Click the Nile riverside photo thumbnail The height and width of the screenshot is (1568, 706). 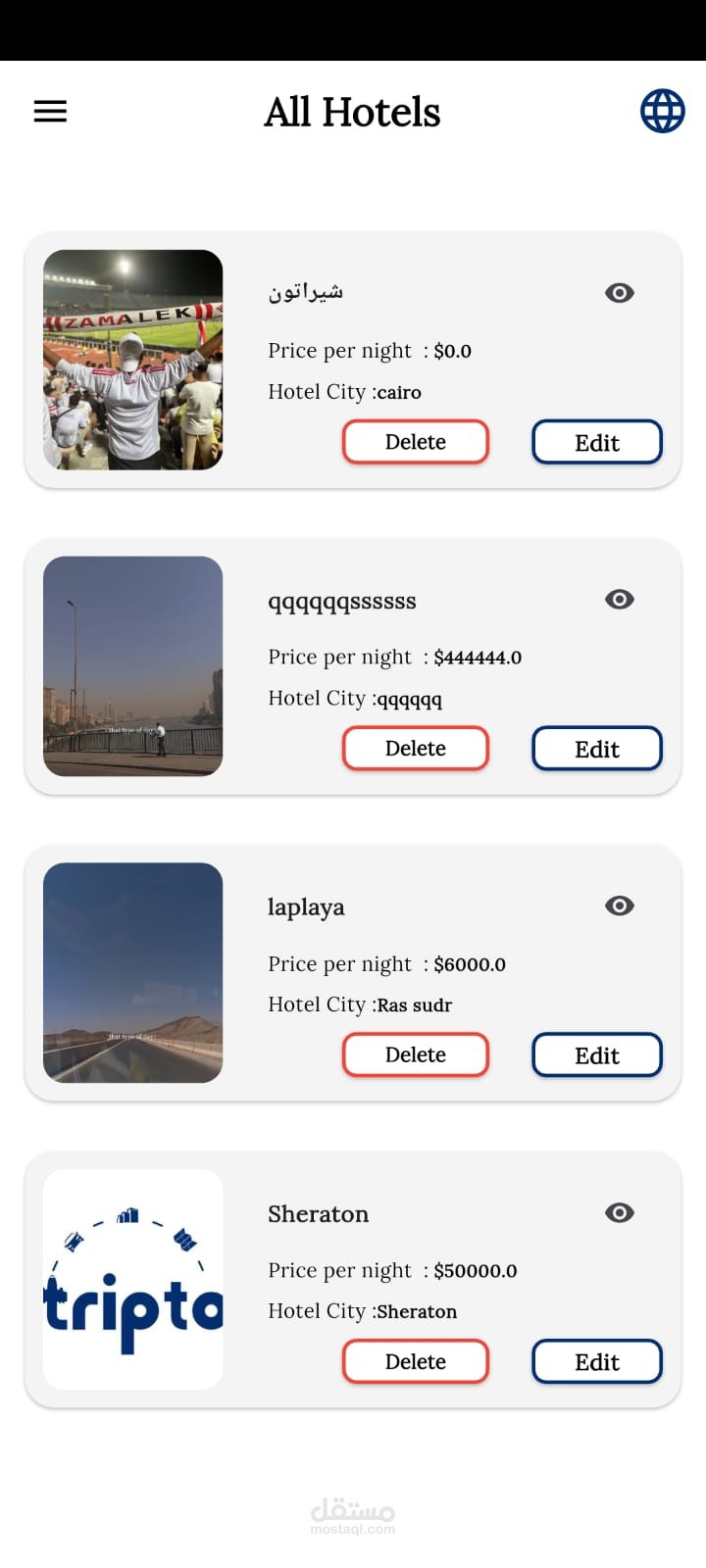pyautogui.click(x=133, y=666)
